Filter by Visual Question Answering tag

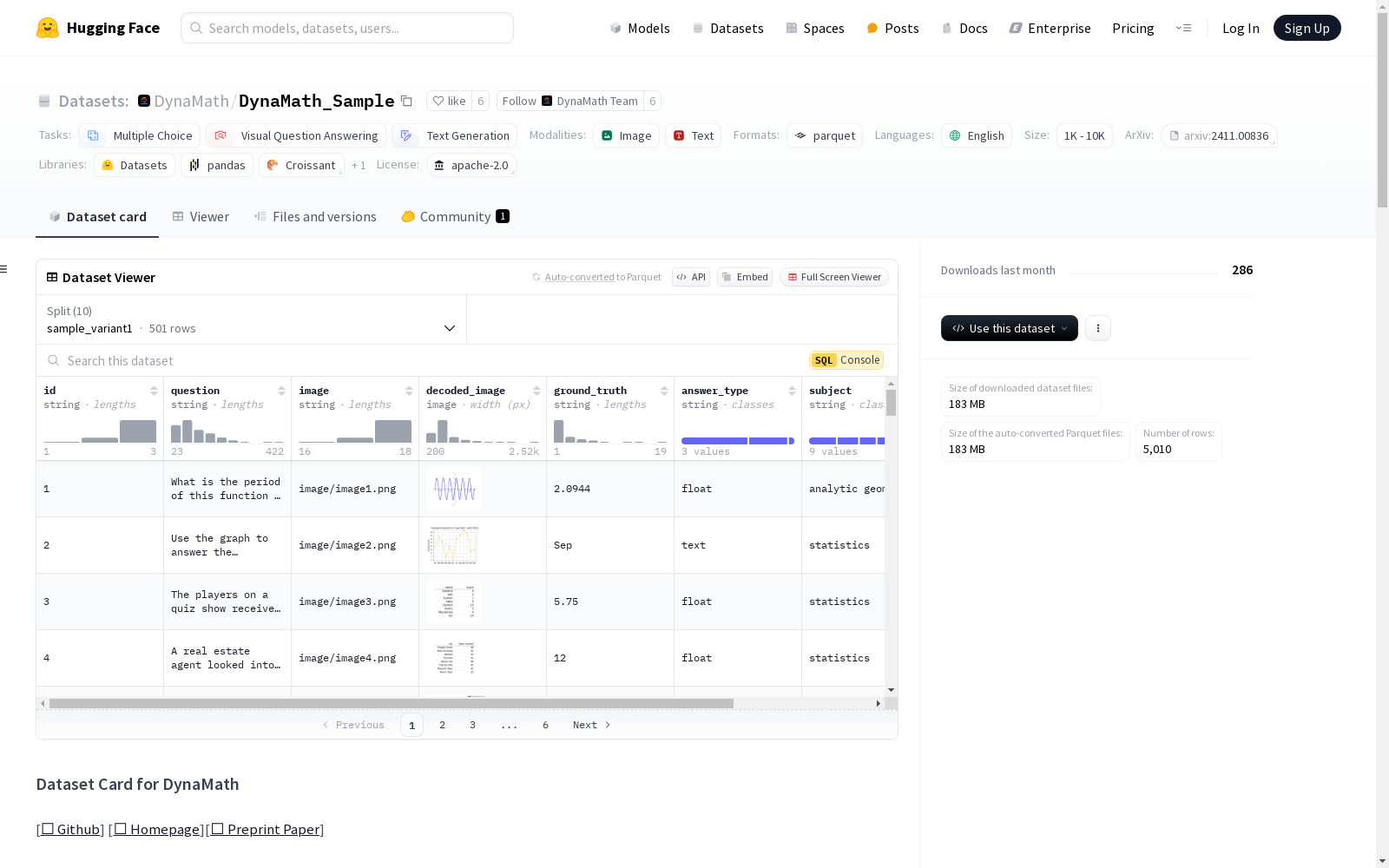(x=296, y=135)
